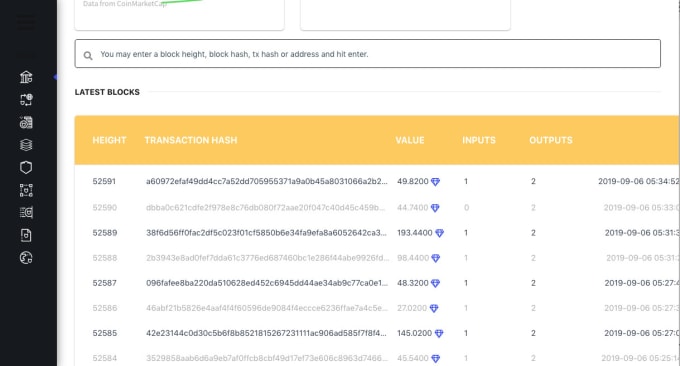Select the timestamp in row 52589
The width and height of the screenshot is (680, 366).
click(x=642, y=233)
